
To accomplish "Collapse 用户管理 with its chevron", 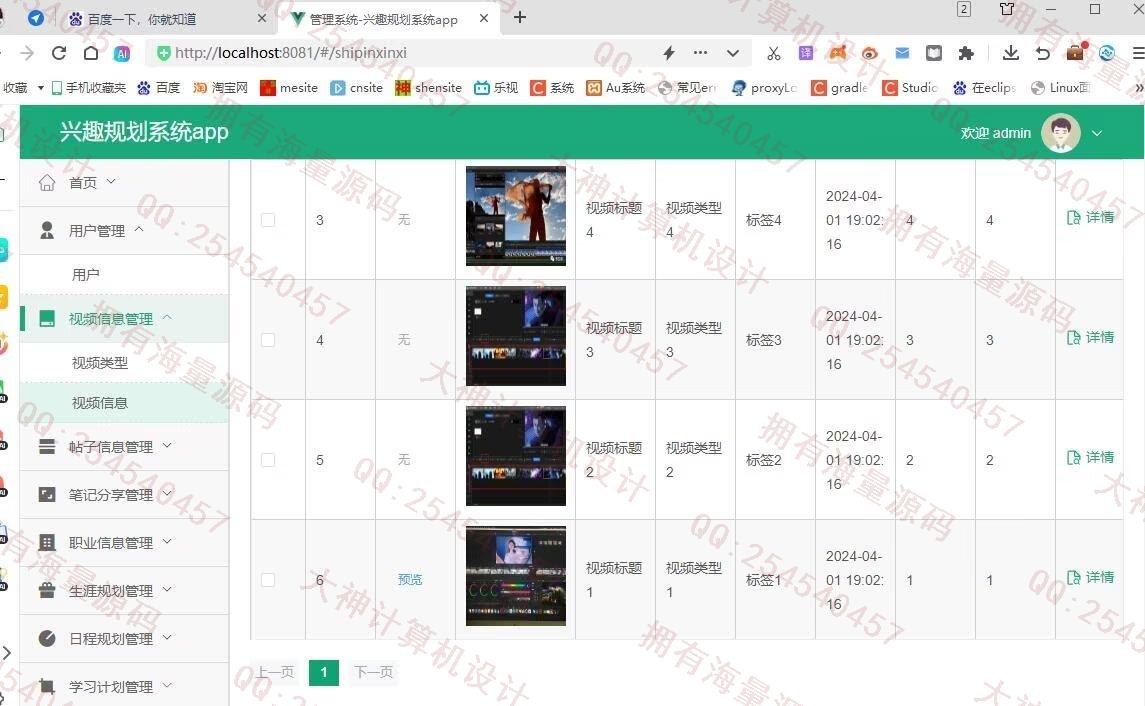I will click(139, 229).
